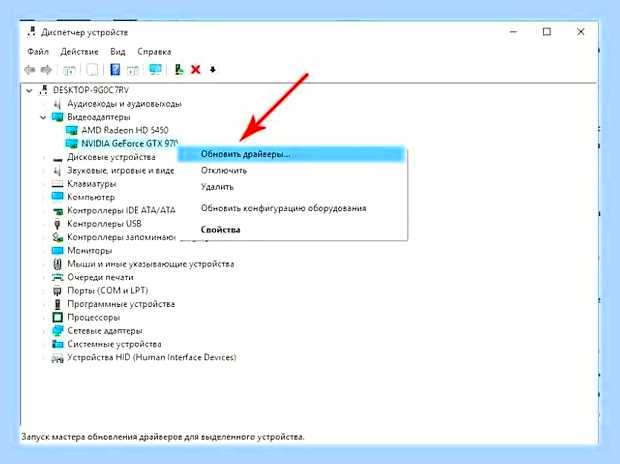The image size is (620, 464).
Task: Close the Device Manager window
Action: (580, 32)
